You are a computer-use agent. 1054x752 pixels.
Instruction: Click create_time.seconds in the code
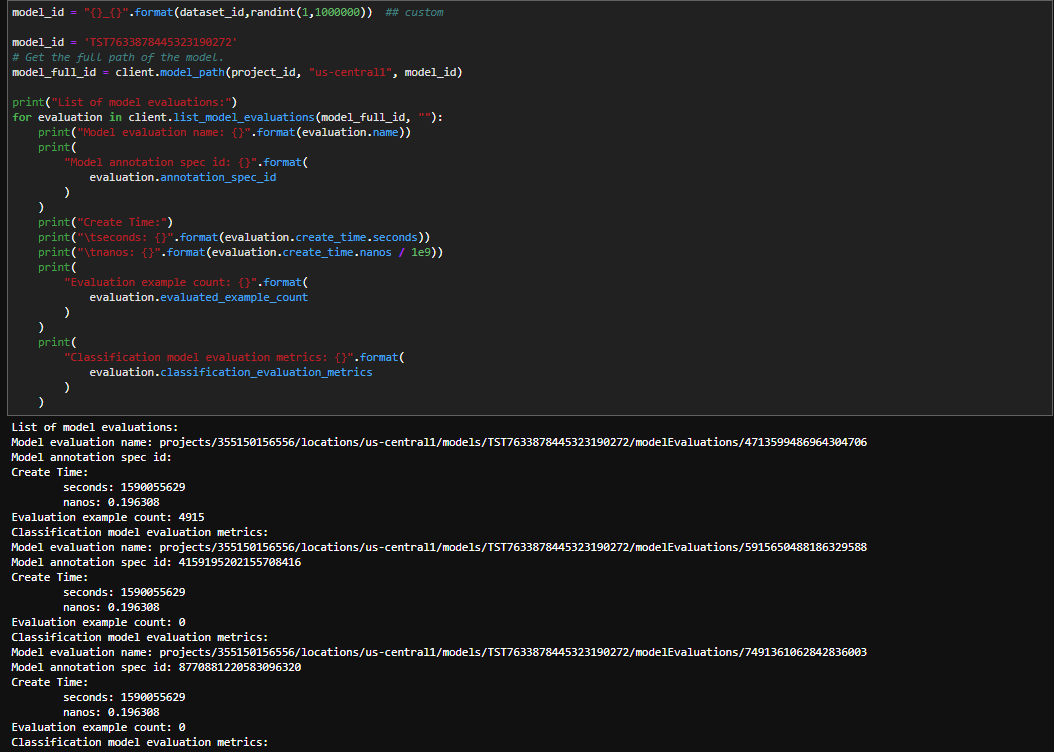(x=356, y=237)
